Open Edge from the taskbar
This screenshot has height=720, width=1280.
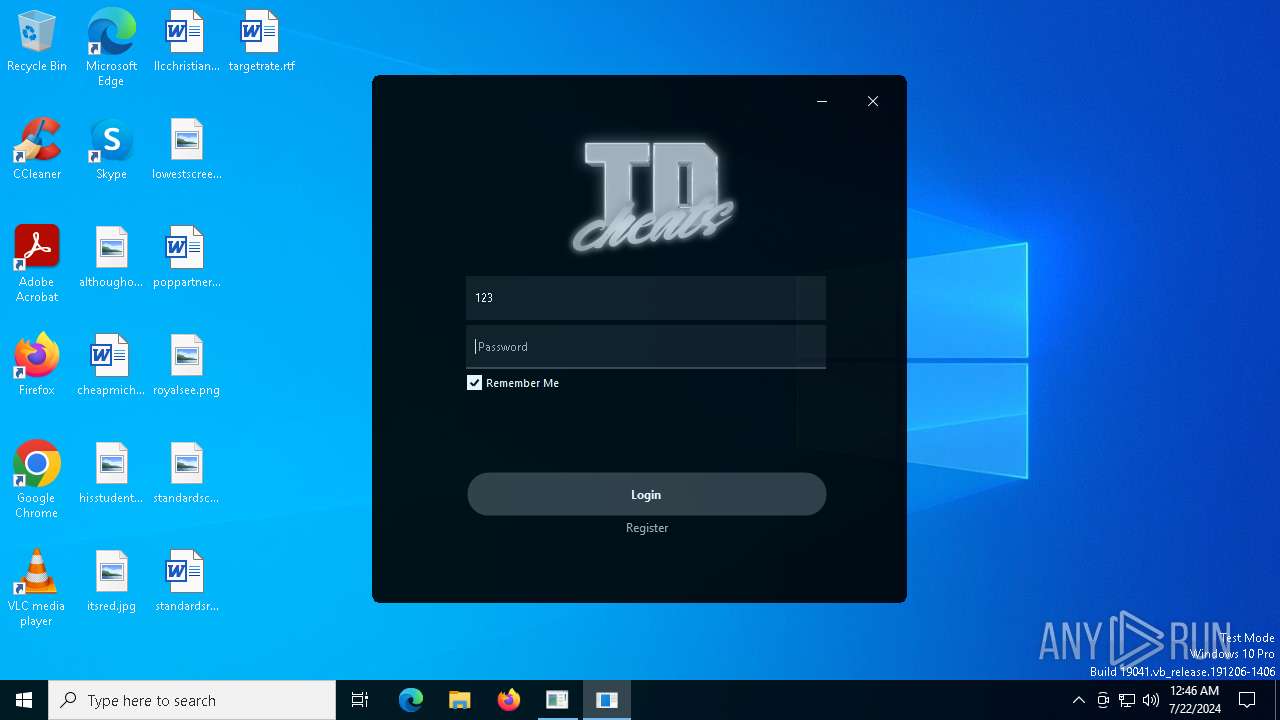coord(411,700)
